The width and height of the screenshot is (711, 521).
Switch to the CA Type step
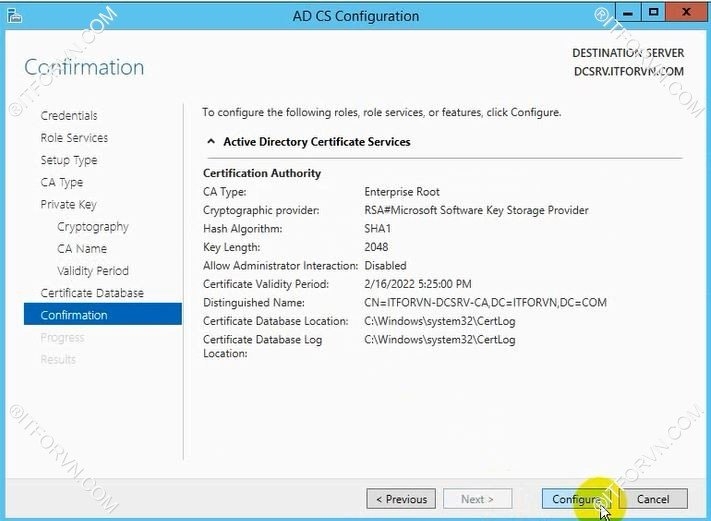point(62,182)
